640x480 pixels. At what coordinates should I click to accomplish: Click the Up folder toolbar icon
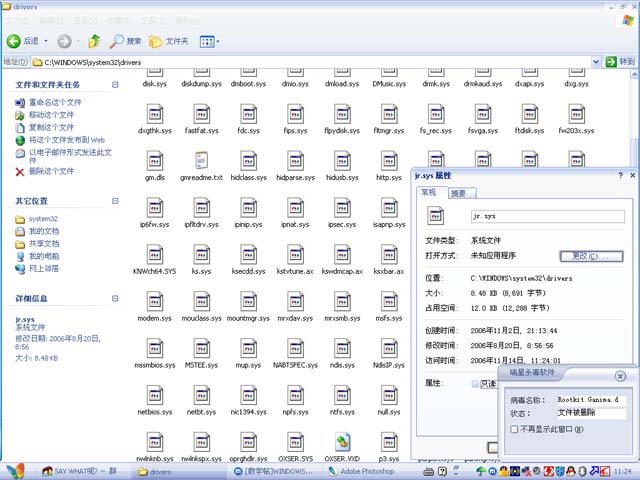[x=94, y=41]
